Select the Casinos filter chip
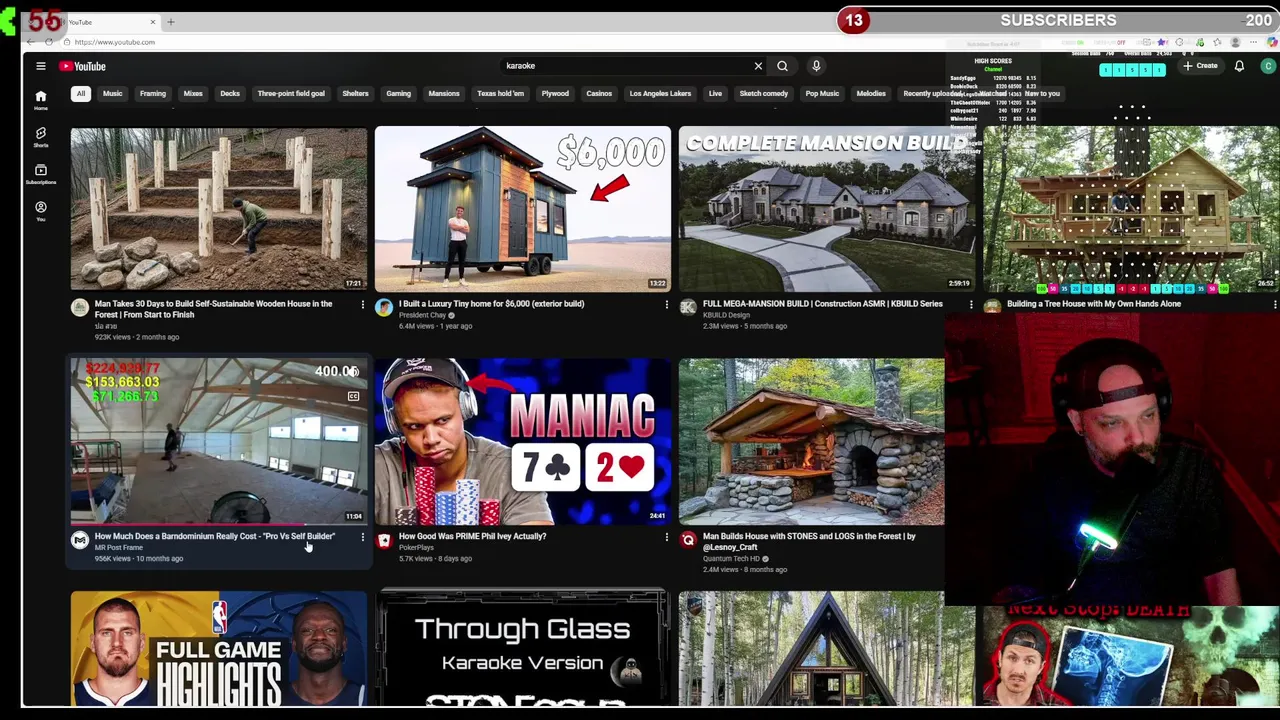Screen dimensions: 1280x720 (x=599, y=94)
